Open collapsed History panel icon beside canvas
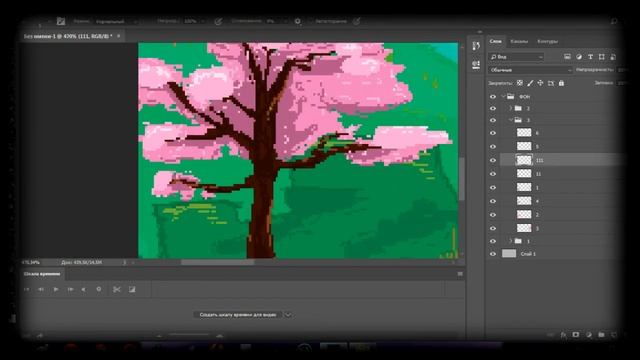Screen dimensions: 640x360 coord(476,46)
